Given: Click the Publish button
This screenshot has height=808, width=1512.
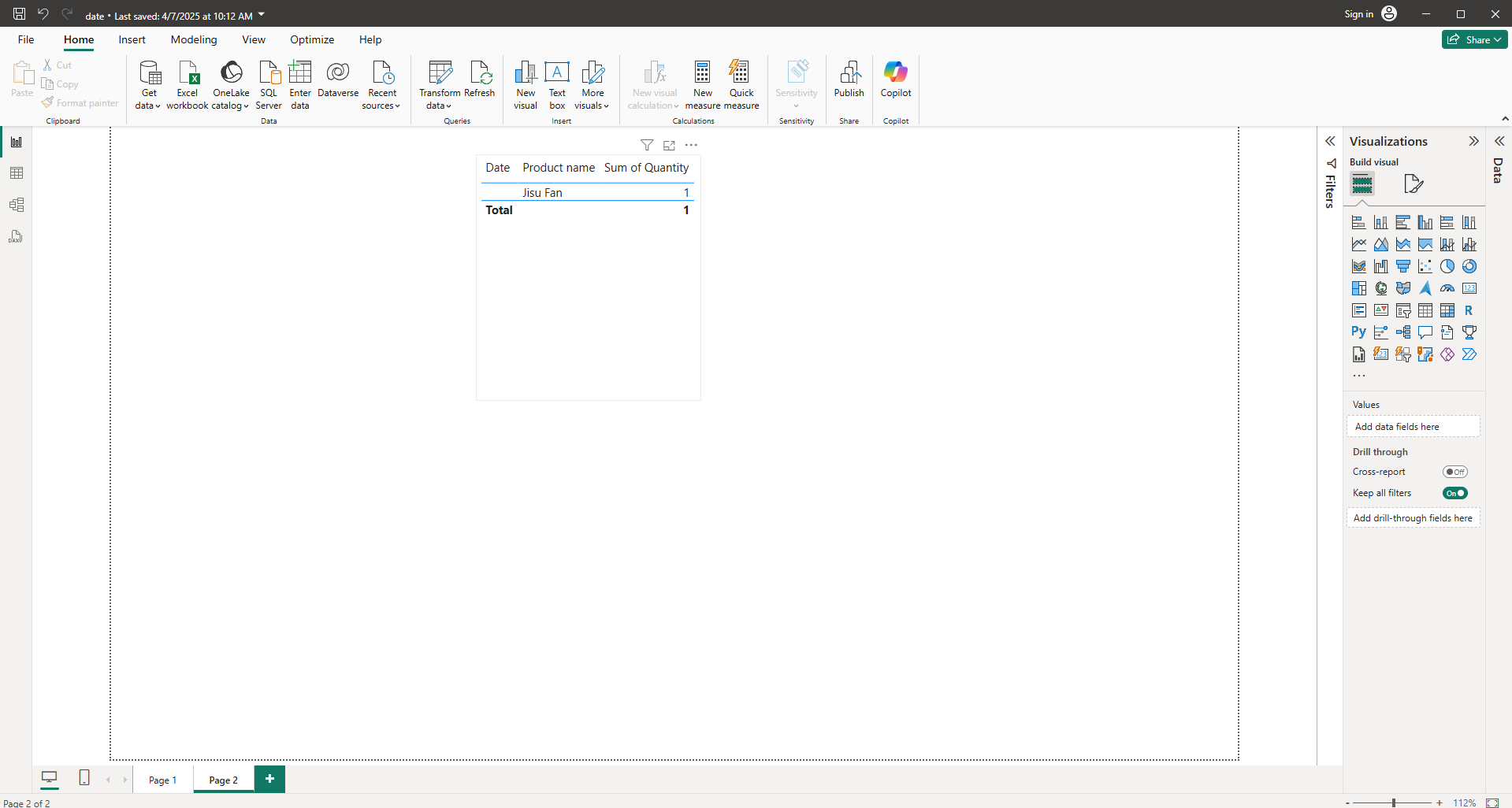Looking at the screenshot, I should pos(849,79).
